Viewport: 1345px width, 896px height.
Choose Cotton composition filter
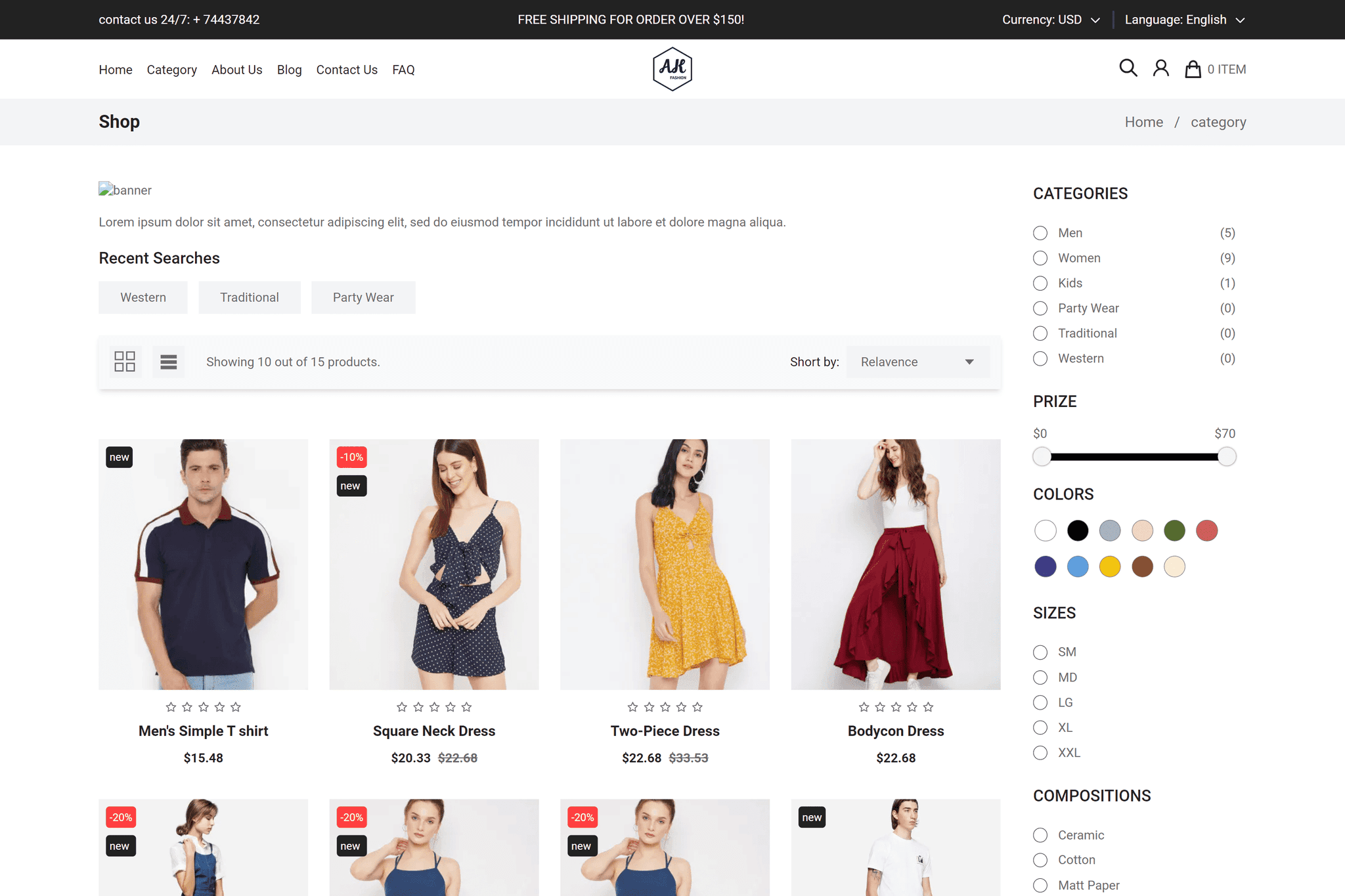click(x=1040, y=860)
